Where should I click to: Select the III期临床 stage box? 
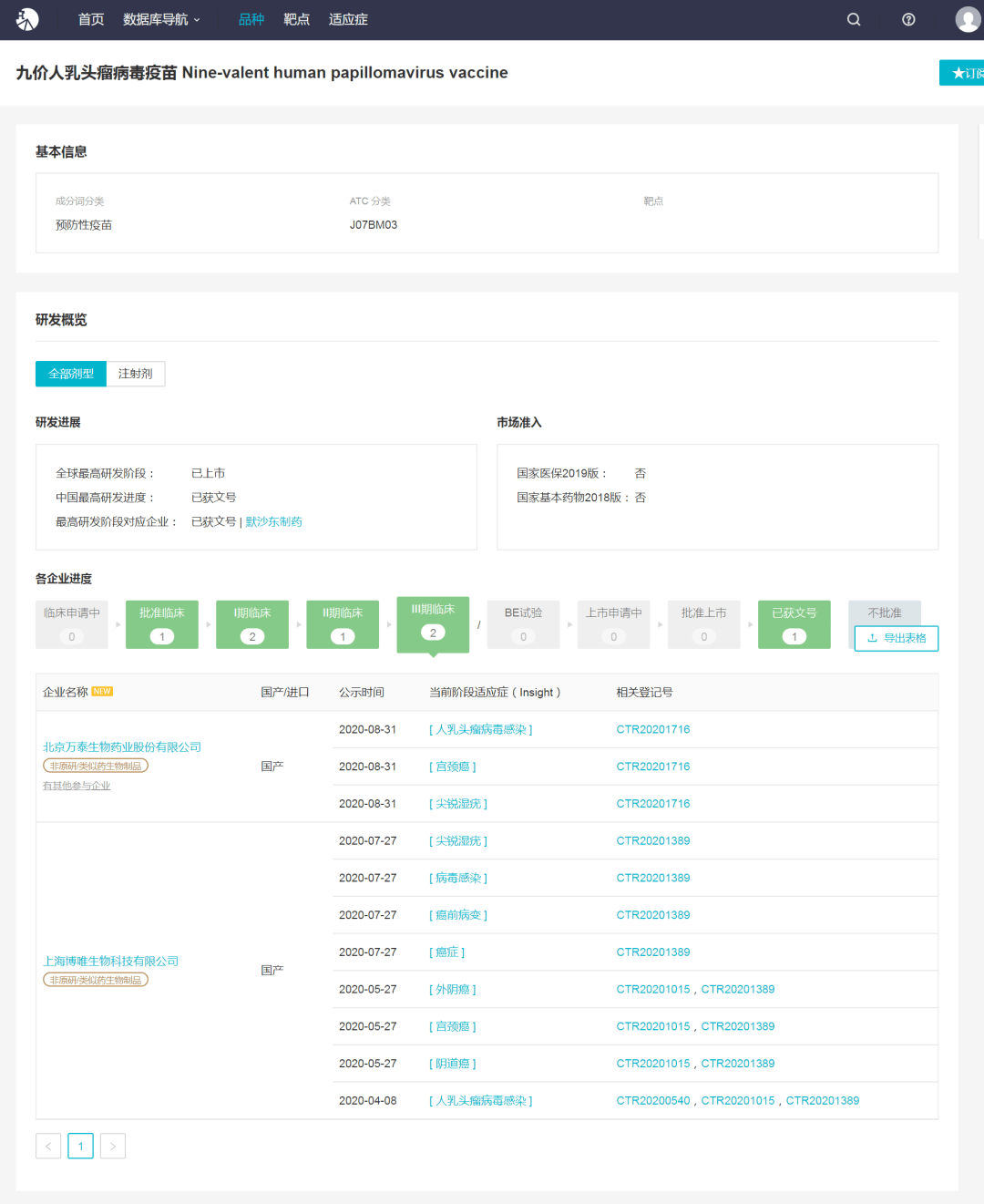point(433,623)
